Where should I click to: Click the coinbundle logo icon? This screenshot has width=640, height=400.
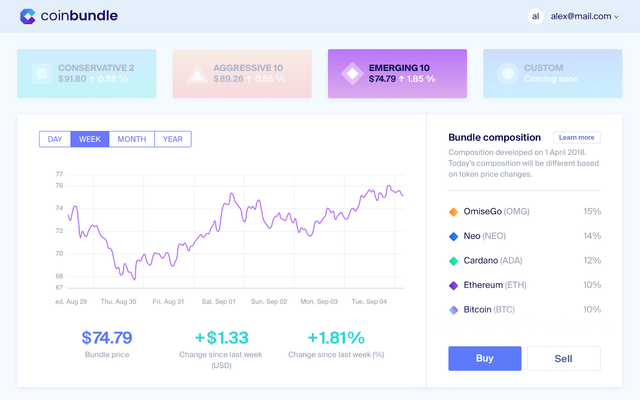click(x=28, y=16)
